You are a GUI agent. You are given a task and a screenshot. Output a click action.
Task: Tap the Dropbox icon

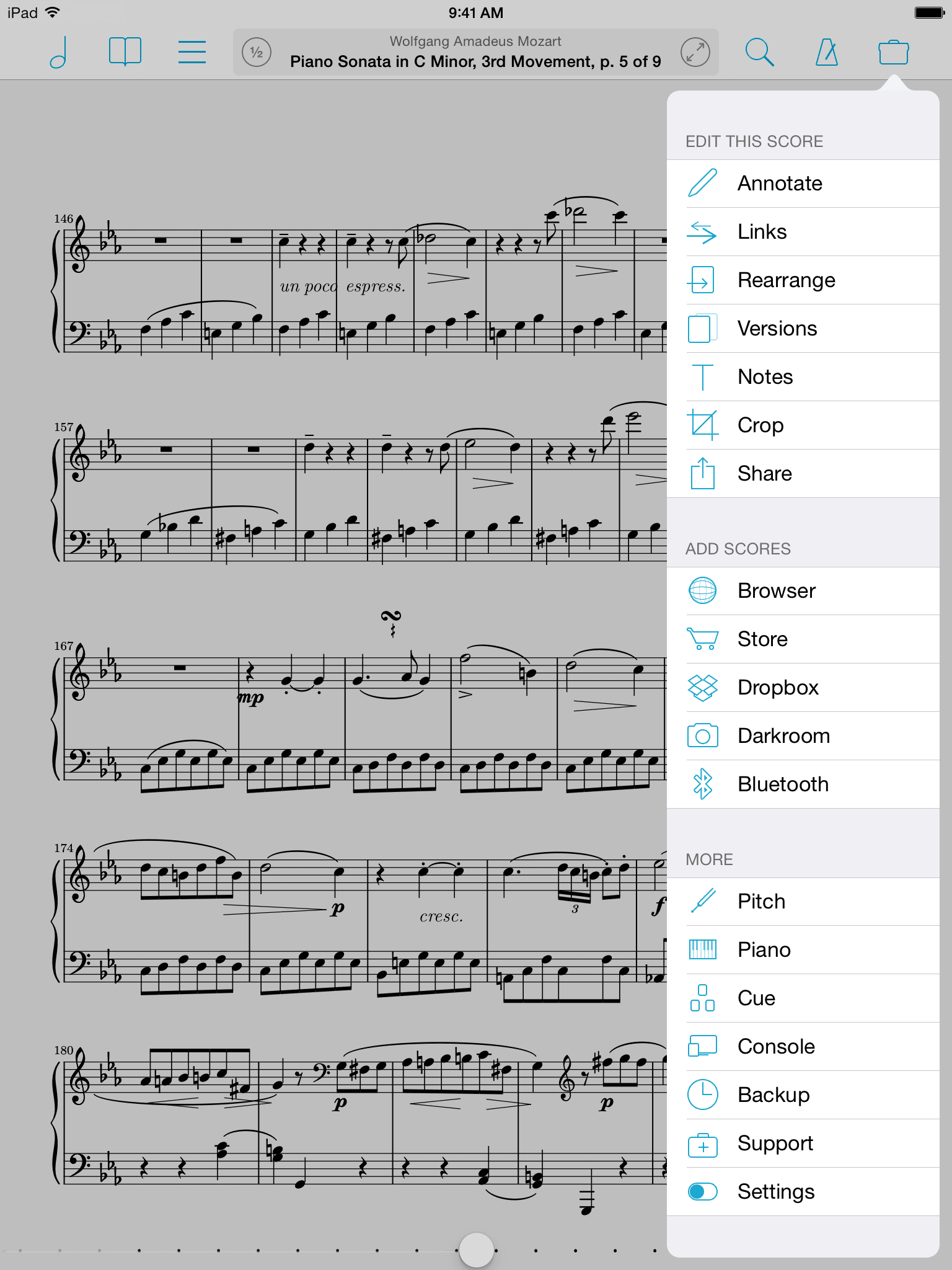702,687
